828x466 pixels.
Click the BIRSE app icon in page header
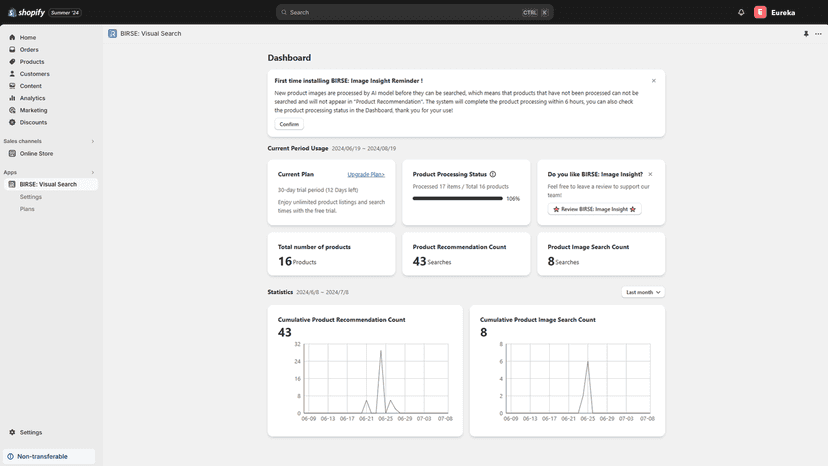[x=112, y=33]
